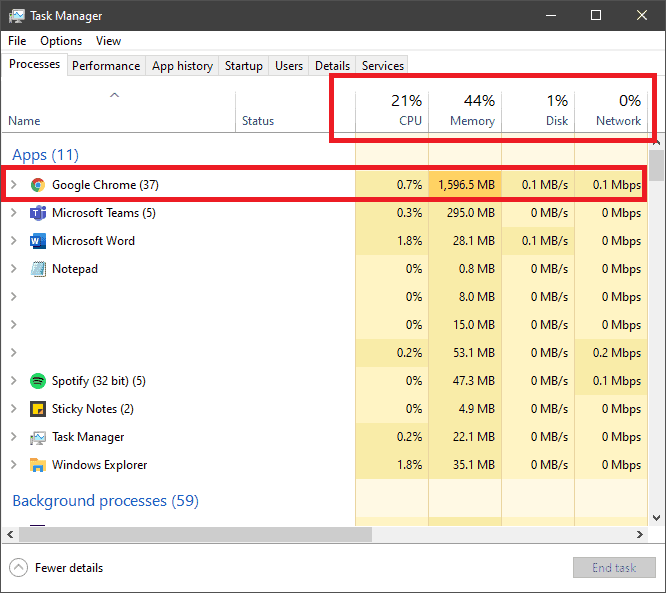The width and height of the screenshot is (666, 593).
Task: Open the View menu
Action: point(108,41)
